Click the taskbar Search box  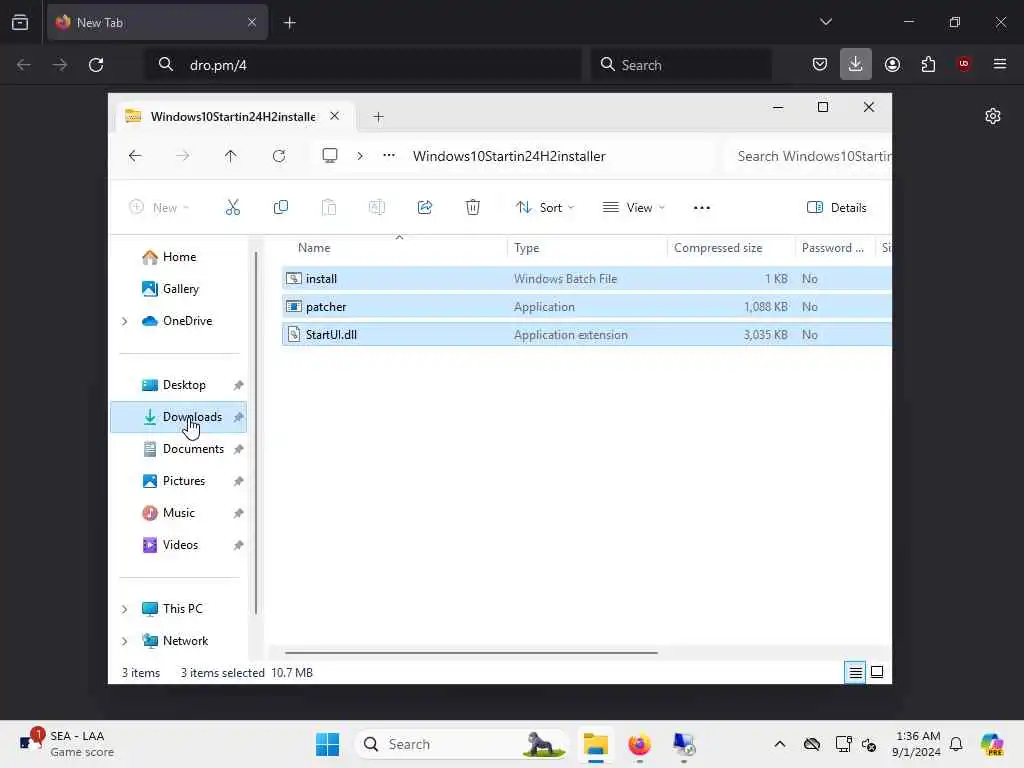pos(462,744)
